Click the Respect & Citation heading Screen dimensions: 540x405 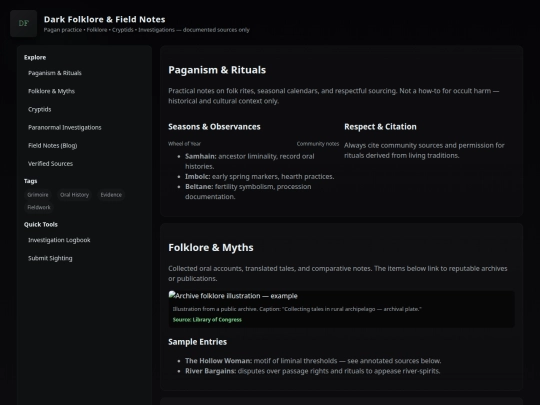click(380, 127)
